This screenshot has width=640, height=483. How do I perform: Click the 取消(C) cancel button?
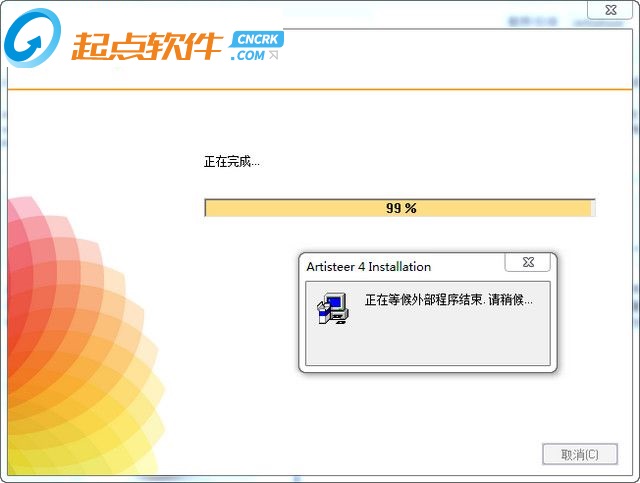tap(580, 454)
